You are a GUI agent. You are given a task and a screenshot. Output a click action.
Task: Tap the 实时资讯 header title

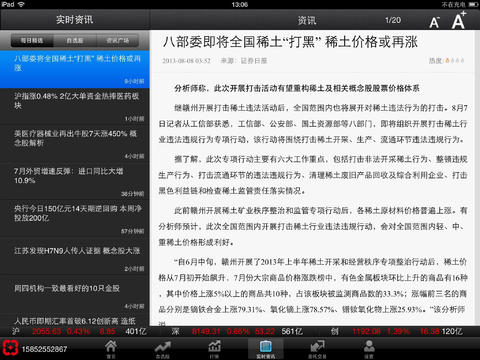tap(75, 20)
